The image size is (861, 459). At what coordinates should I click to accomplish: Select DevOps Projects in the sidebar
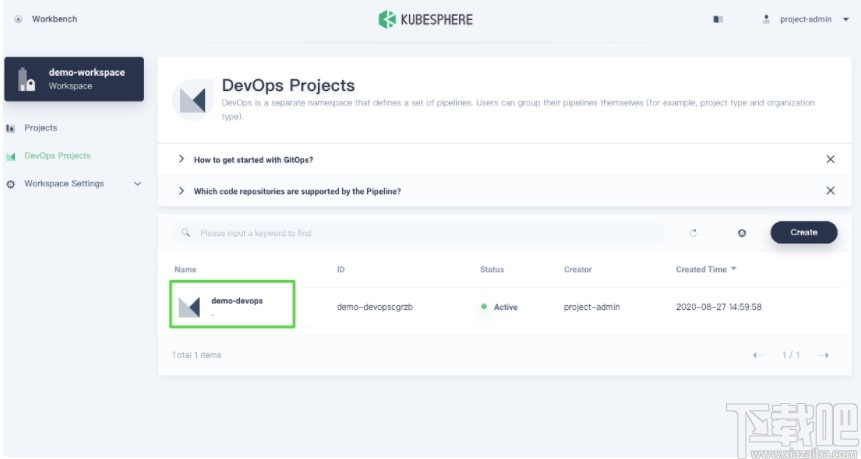click(x=57, y=156)
